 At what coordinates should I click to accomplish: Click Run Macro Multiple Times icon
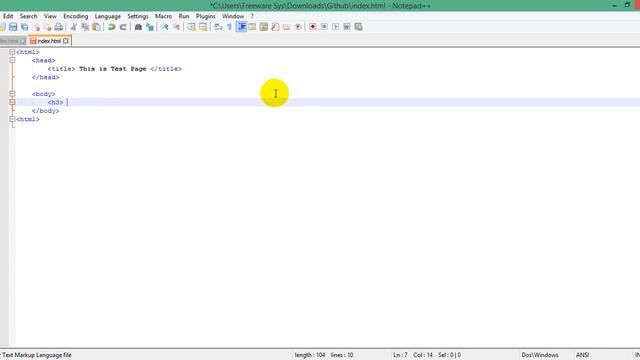347,27
